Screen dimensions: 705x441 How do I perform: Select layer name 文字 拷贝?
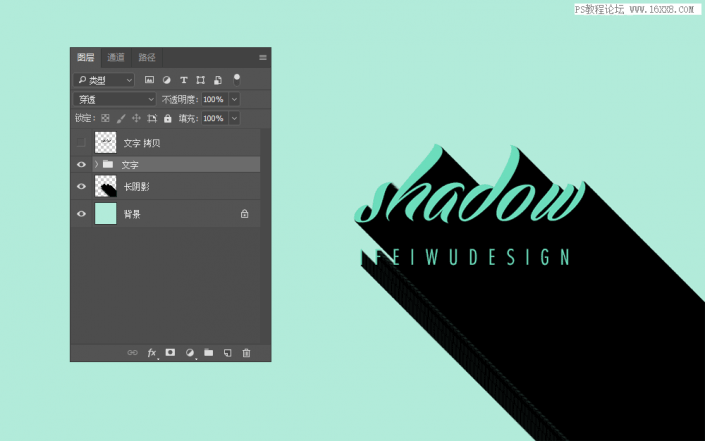(x=142, y=143)
